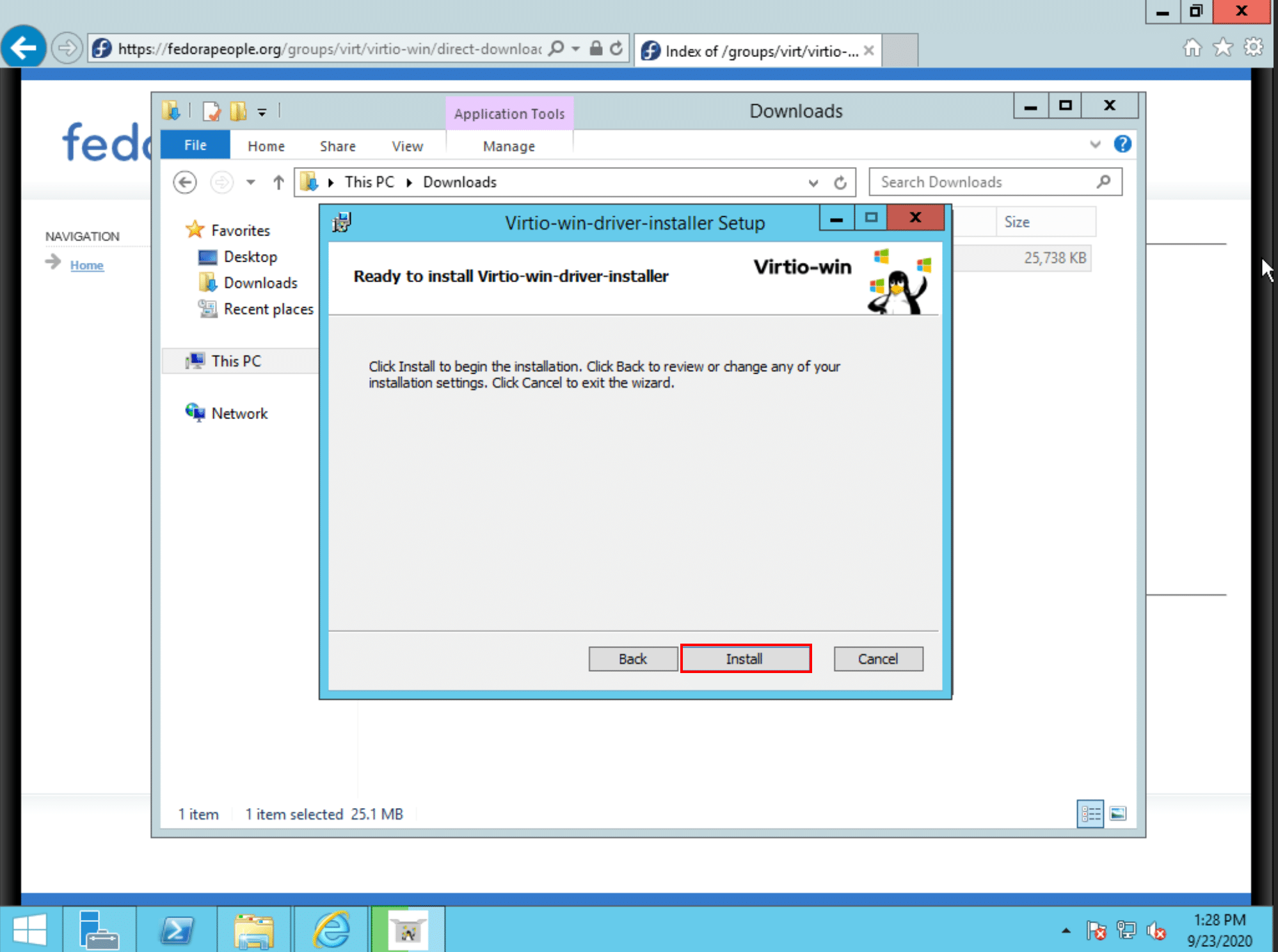
Task: Select This PC in navigation pane
Action: [236, 361]
